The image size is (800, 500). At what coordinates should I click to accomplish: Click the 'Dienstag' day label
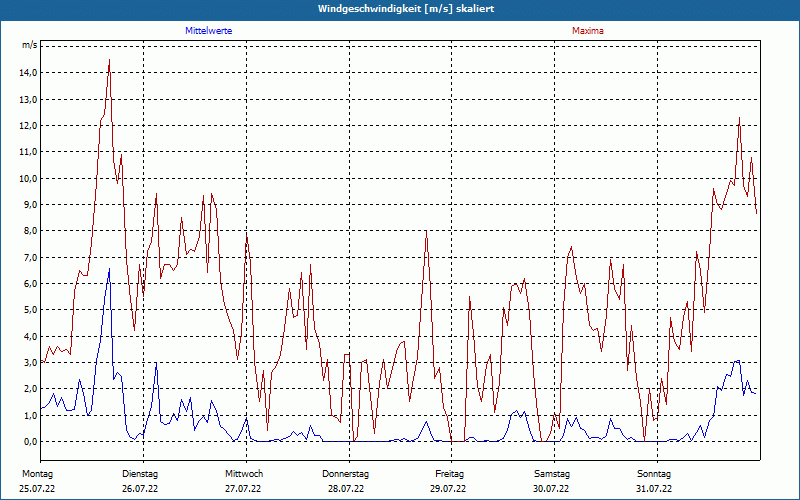coord(140,474)
